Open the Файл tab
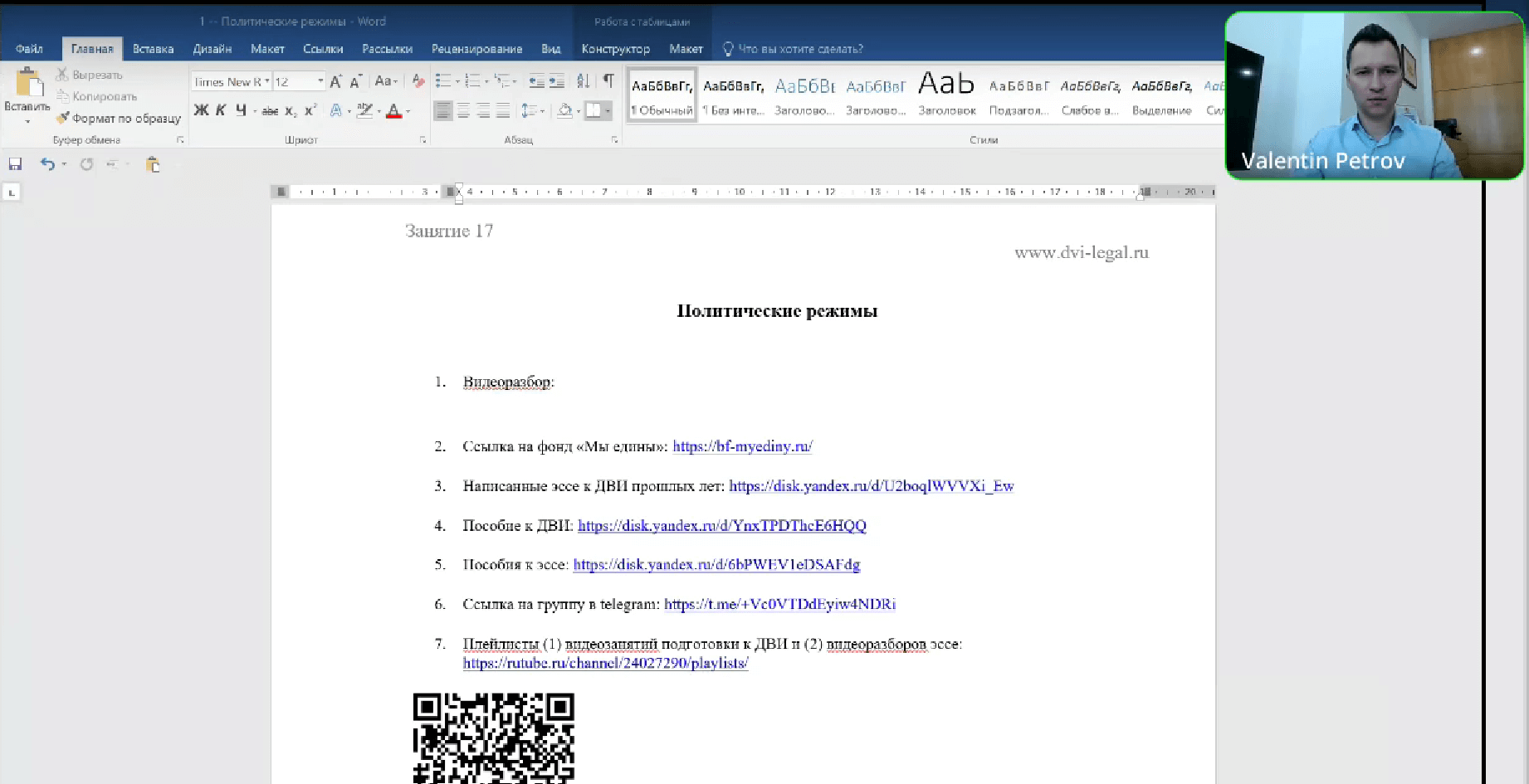The image size is (1529, 784). pos(29,49)
